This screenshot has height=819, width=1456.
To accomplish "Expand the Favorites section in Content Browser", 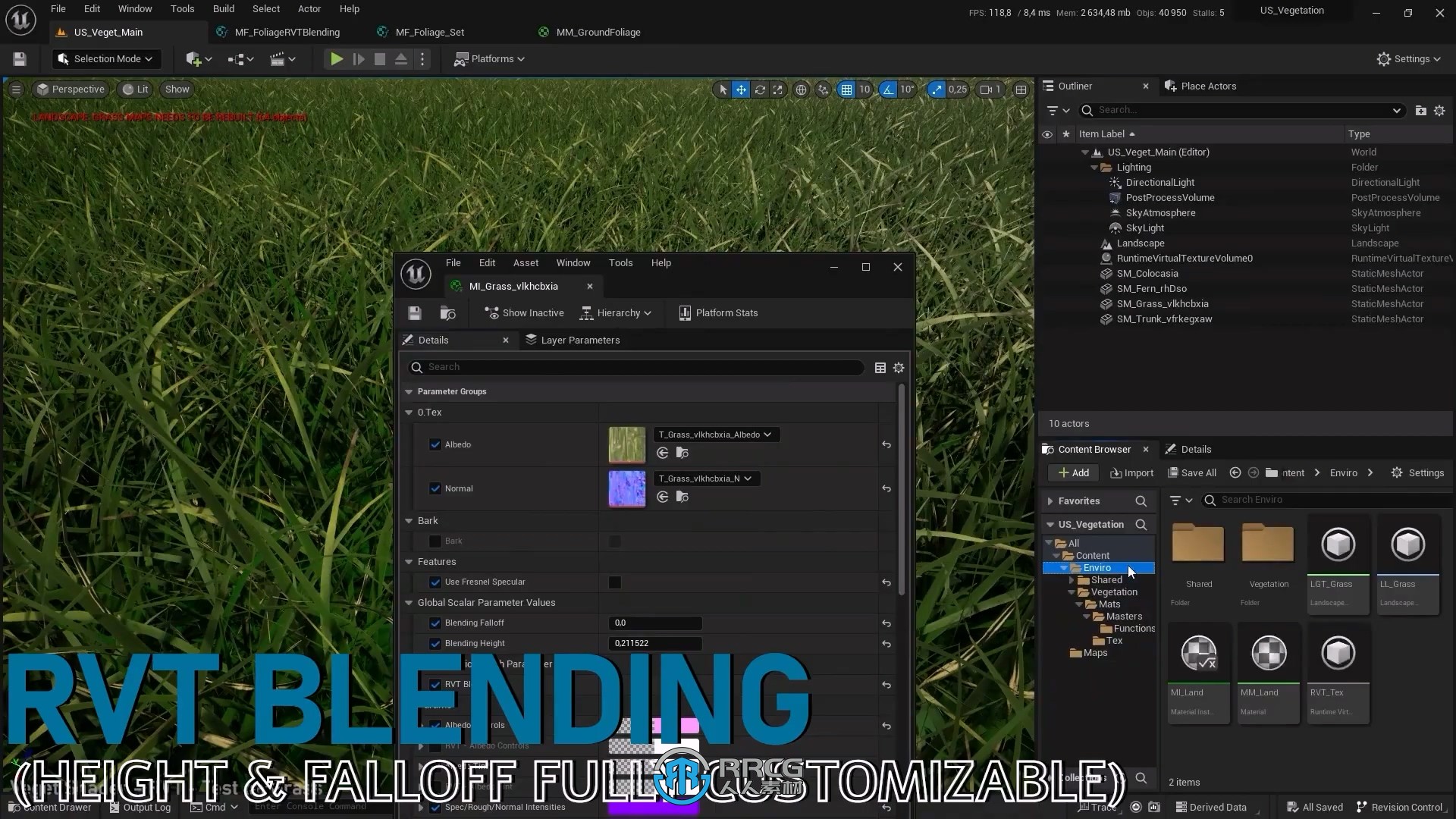I will point(1050,501).
